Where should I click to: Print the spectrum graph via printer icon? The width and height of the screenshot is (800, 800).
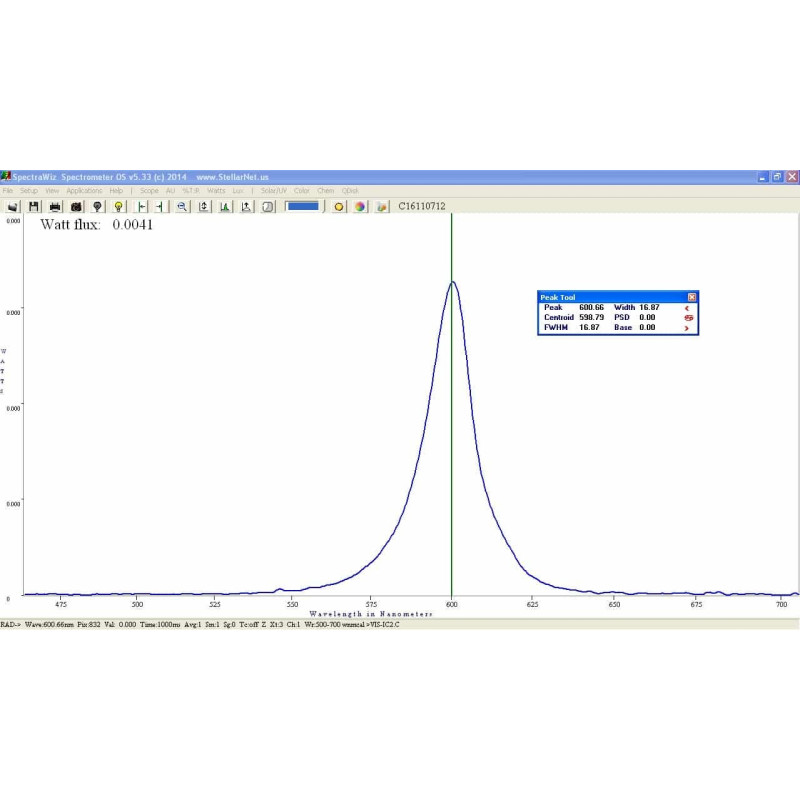point(56,206)
